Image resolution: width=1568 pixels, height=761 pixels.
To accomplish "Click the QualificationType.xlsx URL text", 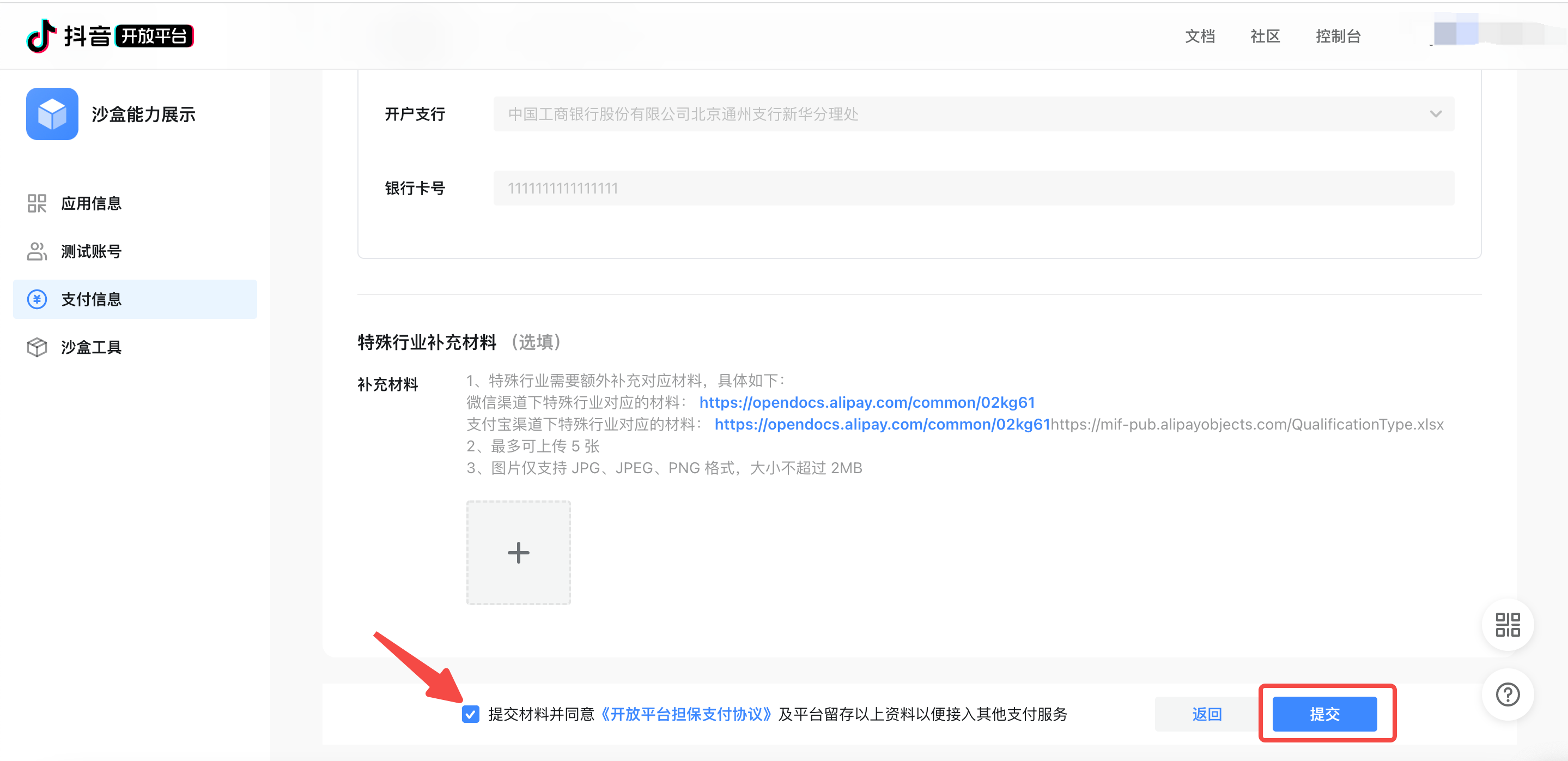I will pos(1247,424).
